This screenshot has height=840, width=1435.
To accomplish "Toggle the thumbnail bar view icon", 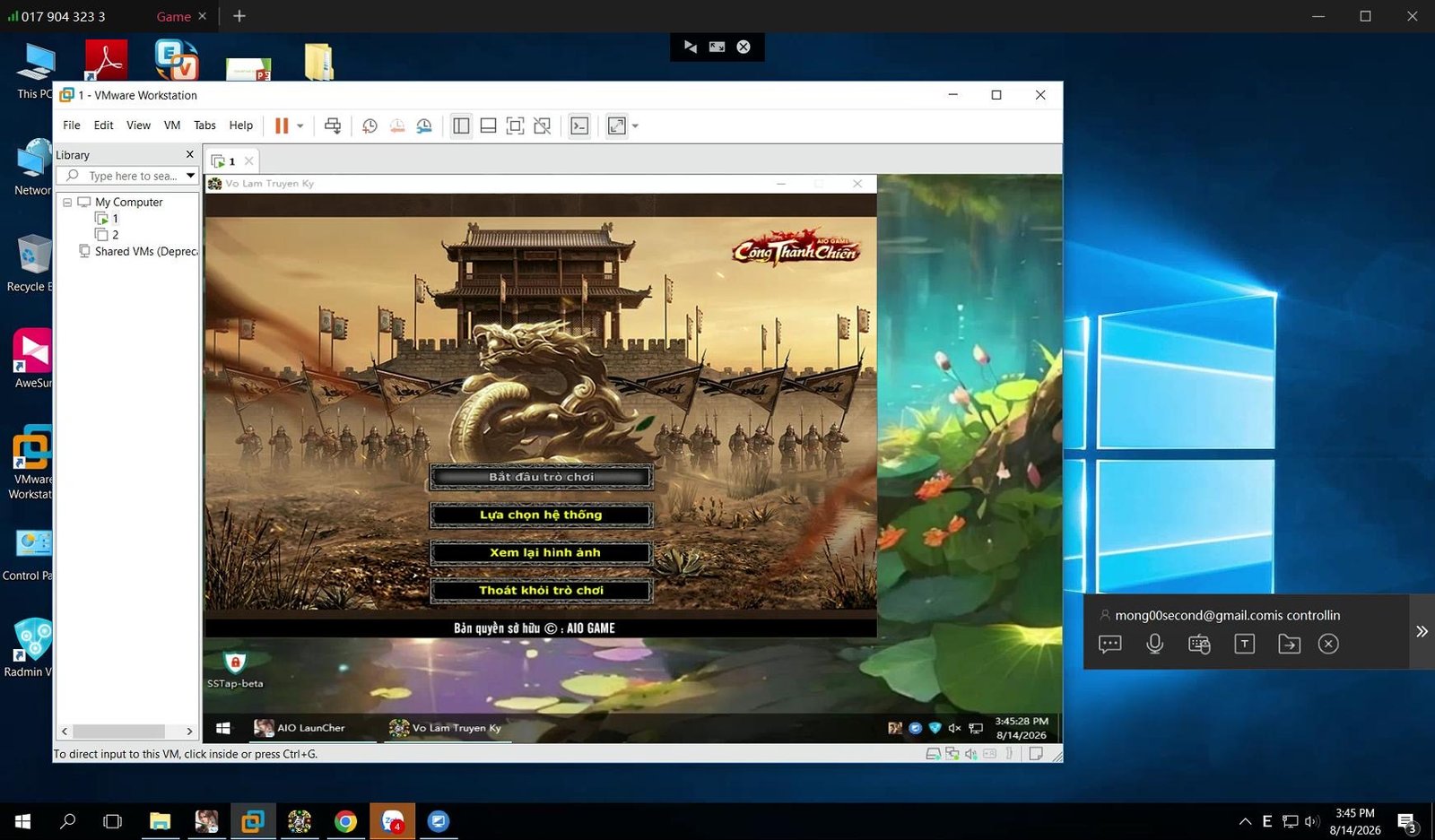I will pyautogui.click(x=488, y=126).
